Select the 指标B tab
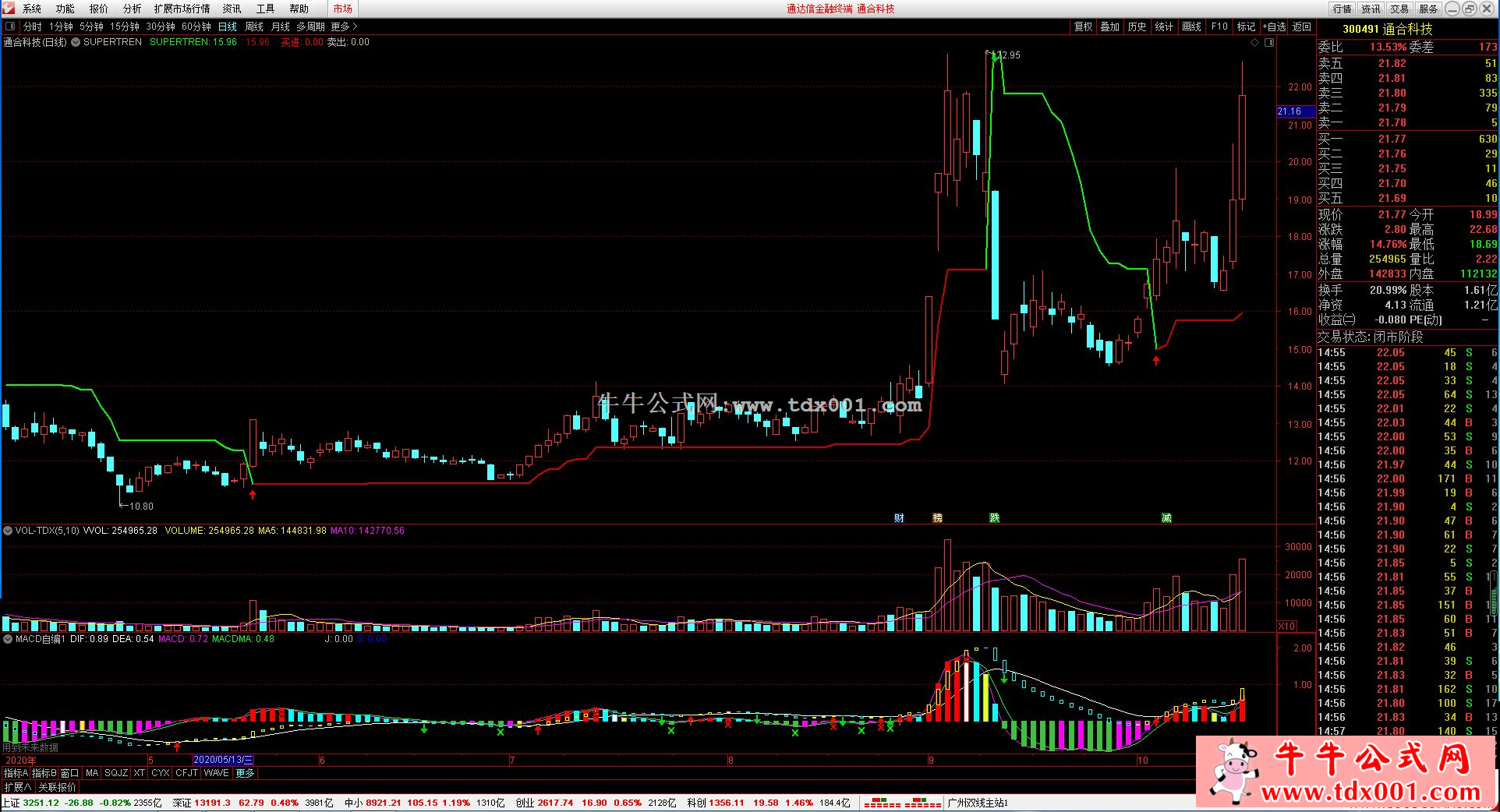Image resolution: width=1500 pixels, height=812 pixels. point(44,773)
